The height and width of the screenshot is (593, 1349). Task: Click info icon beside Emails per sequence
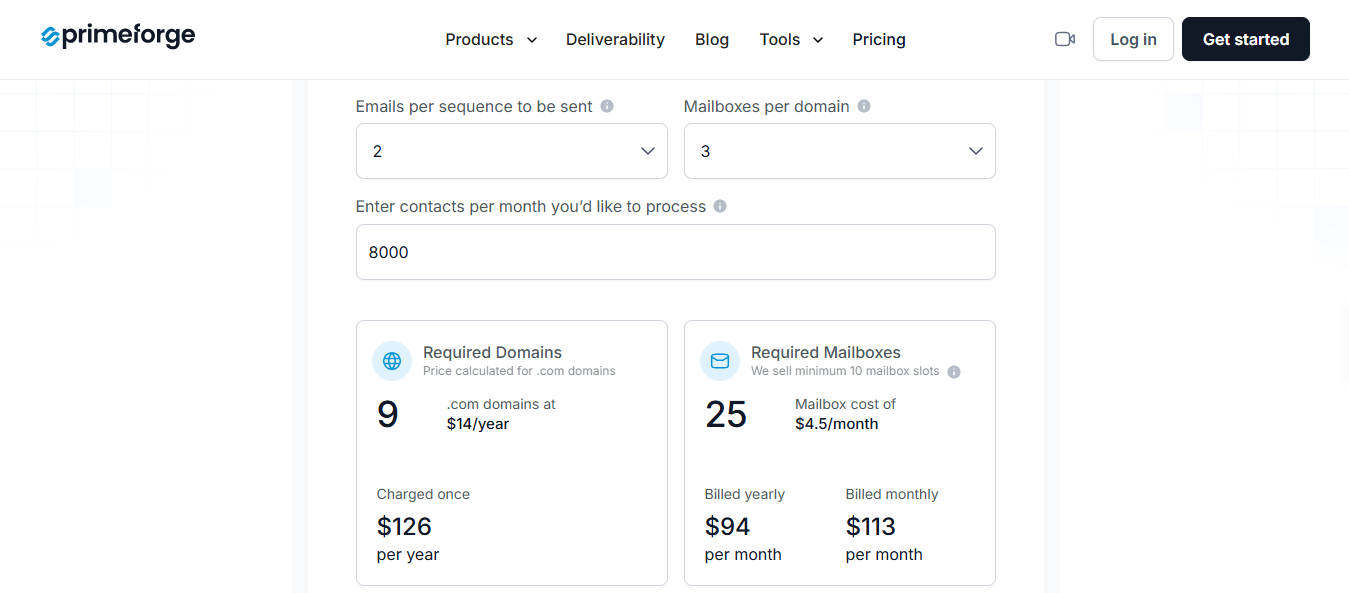[607, 106]
